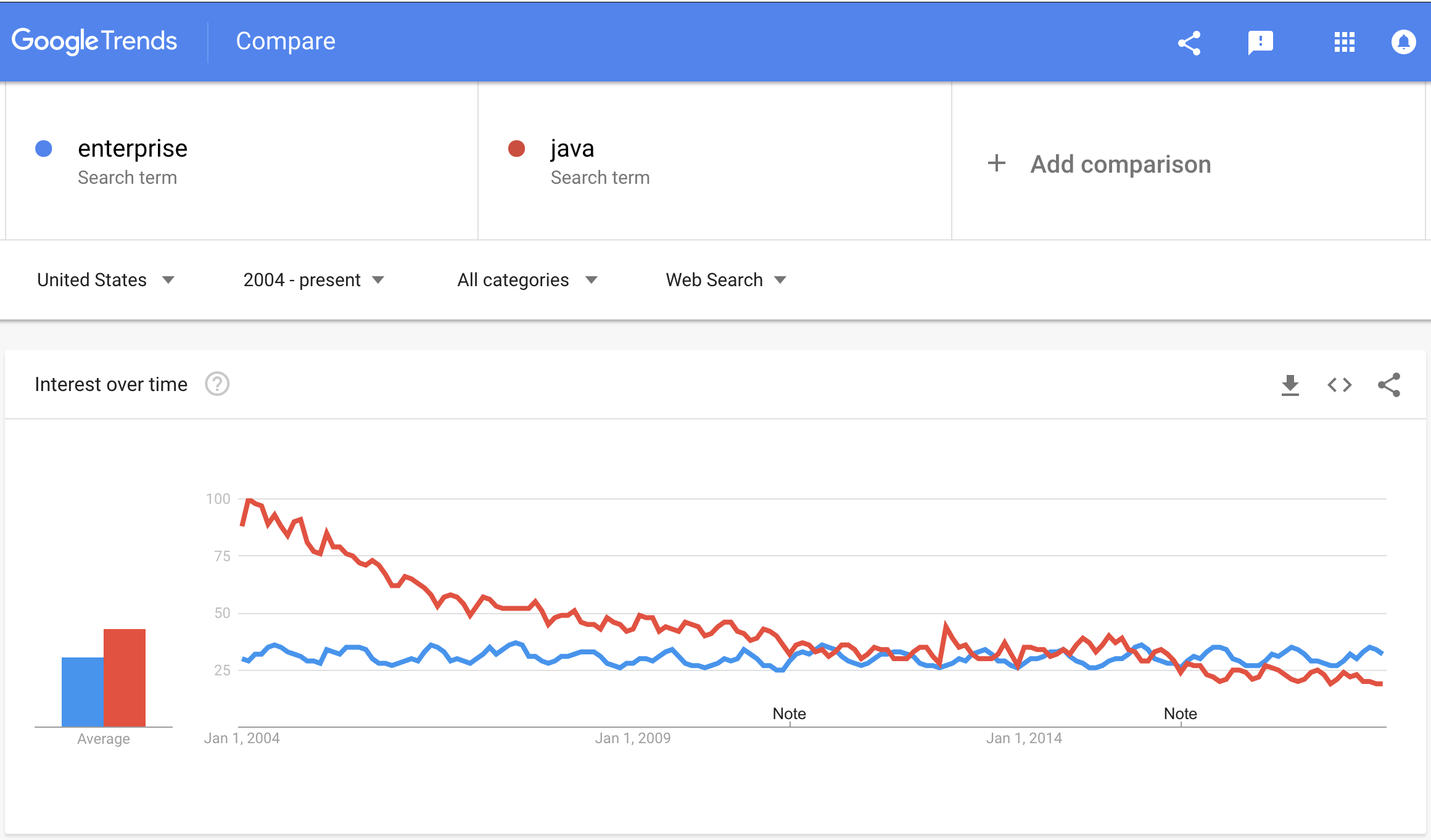Share the Interest over time chart
Screen dimensions: 1431x840
1389,385
